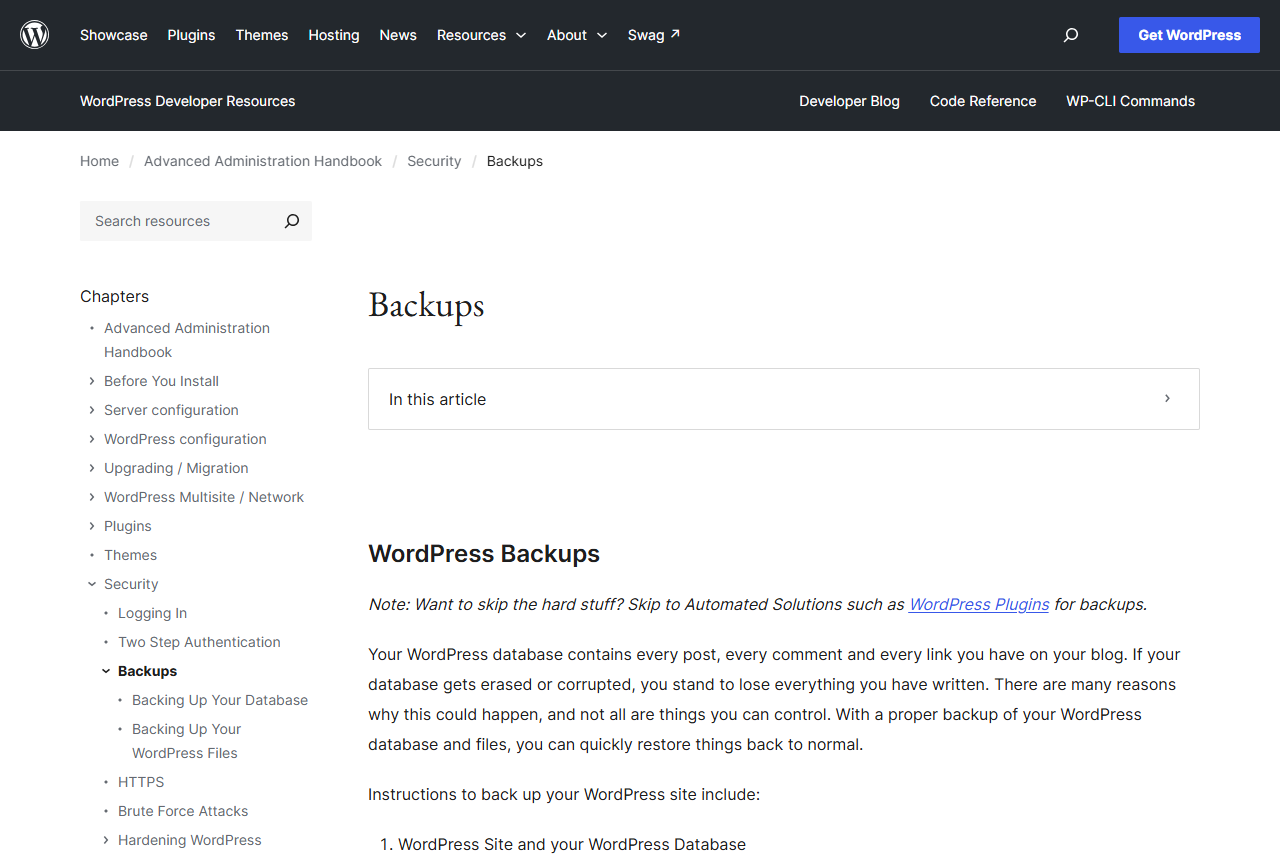This screenshot has height=860, width=1280.
Task: Open the Upgrading / Migration chapter link
Action: [x=176, y=468]
